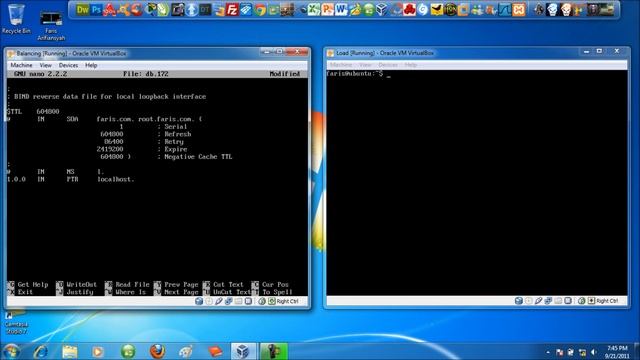This screenshot has width=640, height=360.
Task: Switch to VirtualBox taskbar button
Action: pyautogui.click(x=243, y=351)
